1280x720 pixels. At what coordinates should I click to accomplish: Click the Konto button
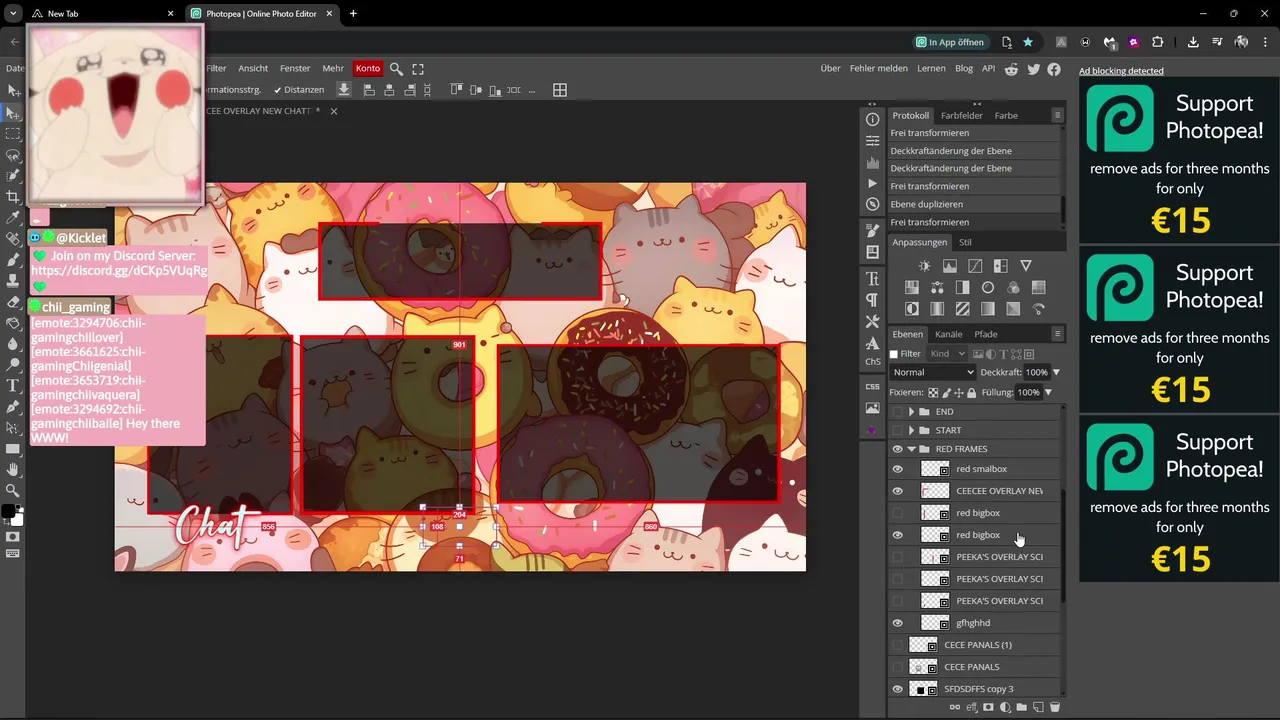[x=367, y=68]
